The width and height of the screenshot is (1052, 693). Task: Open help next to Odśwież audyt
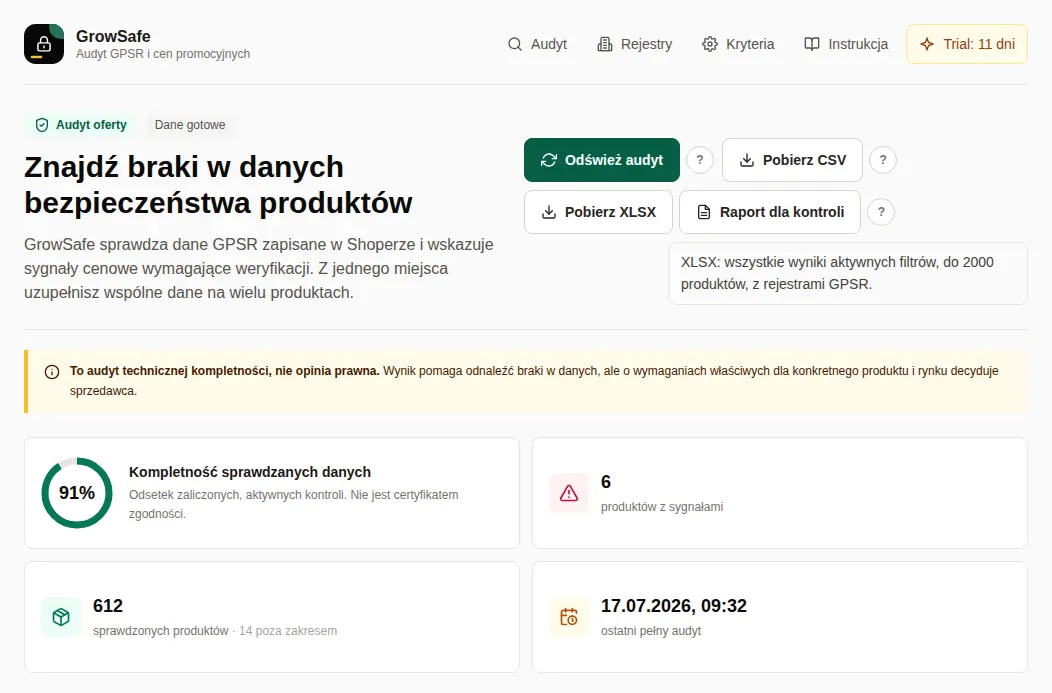click(700, 160)
